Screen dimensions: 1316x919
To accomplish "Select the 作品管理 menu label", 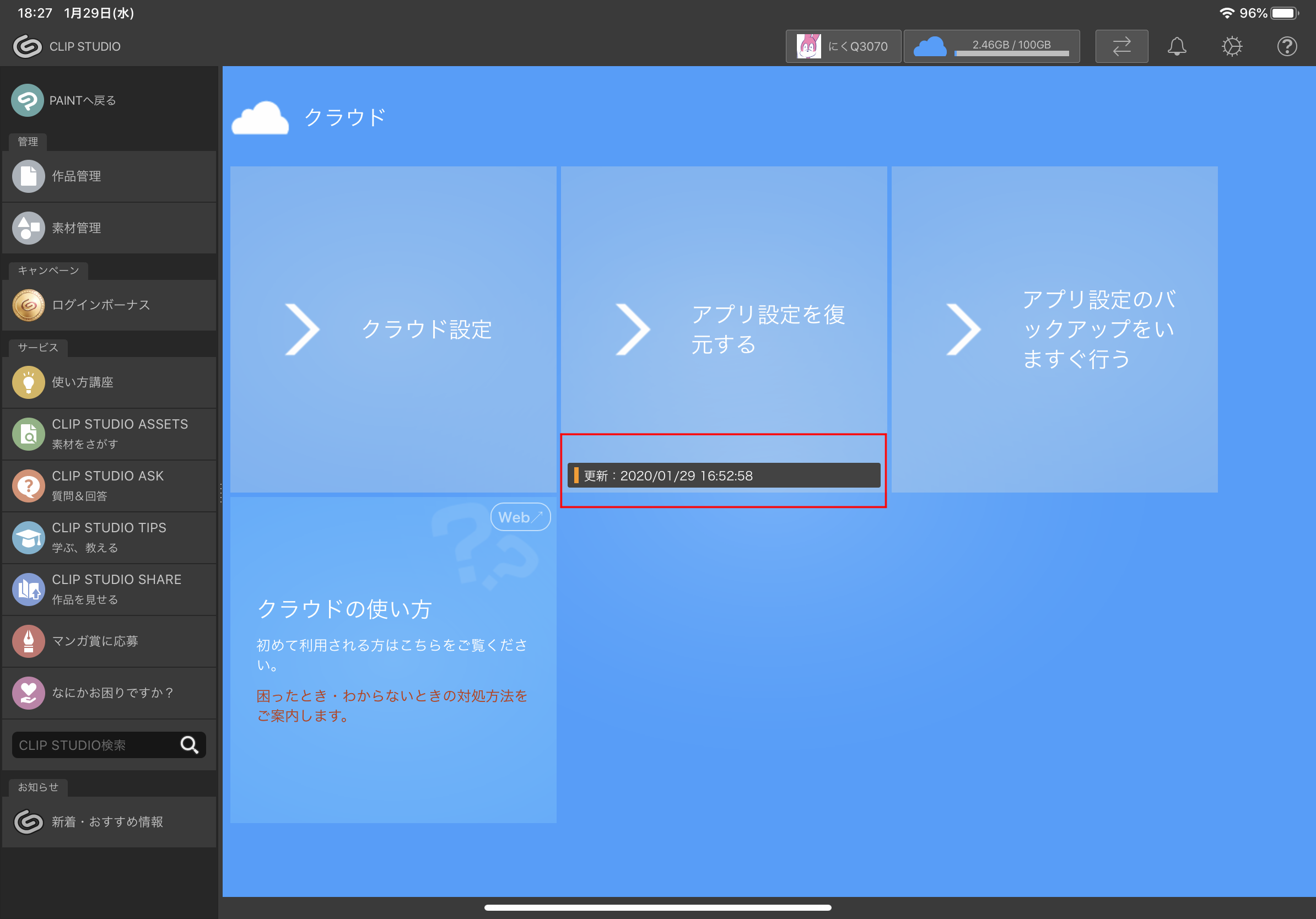I will tap(77, 176).
